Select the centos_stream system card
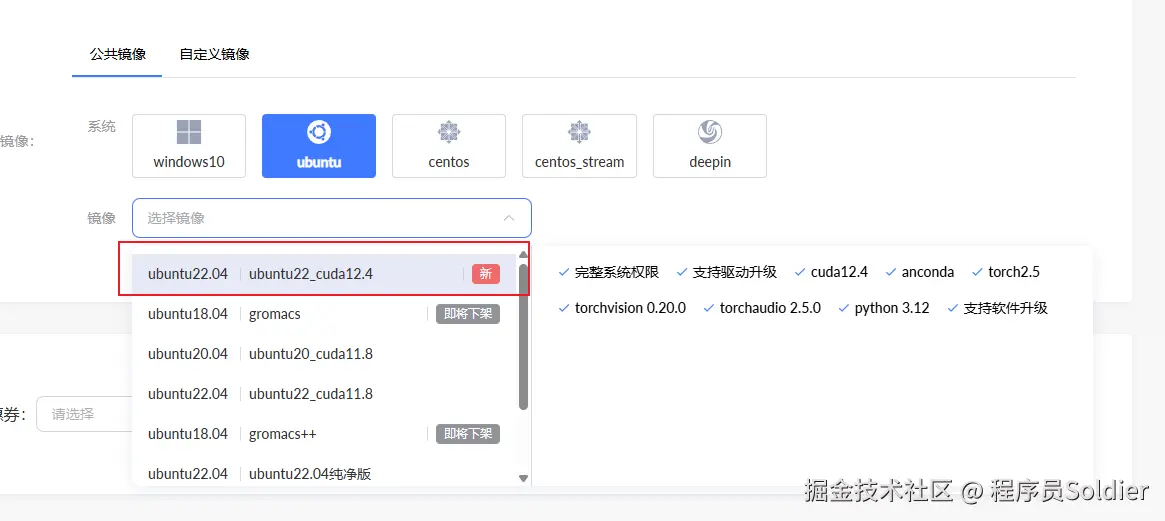 [x=580, y=146]
